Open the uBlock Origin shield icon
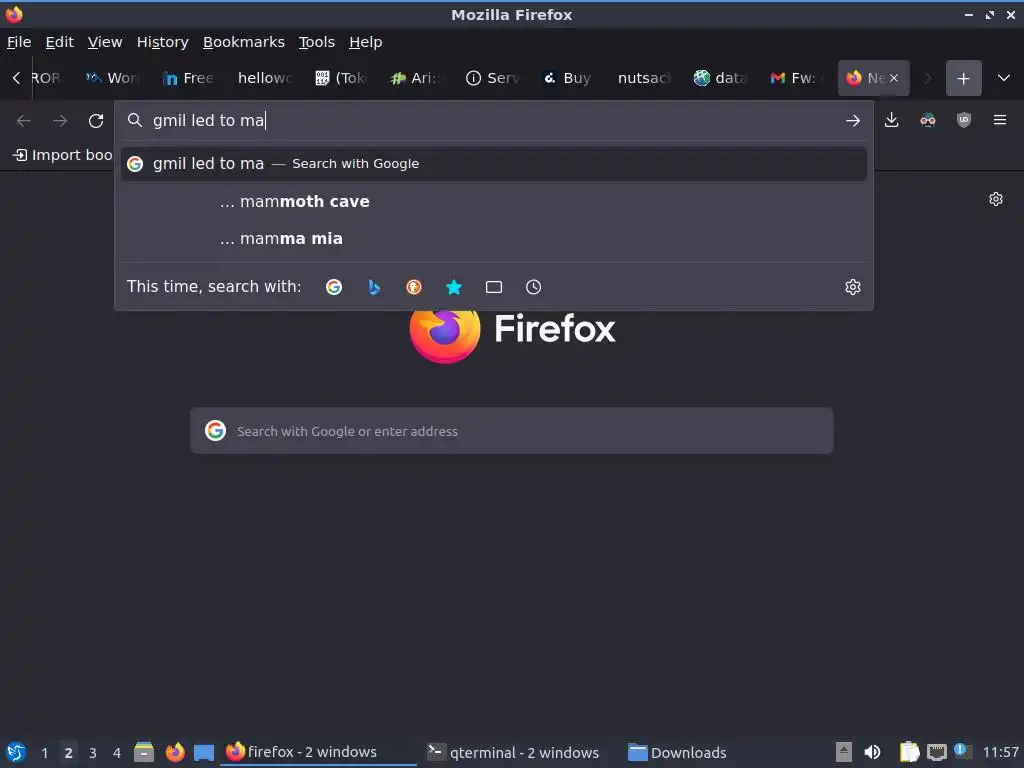 pyautogui.click(x=964, y=120)
